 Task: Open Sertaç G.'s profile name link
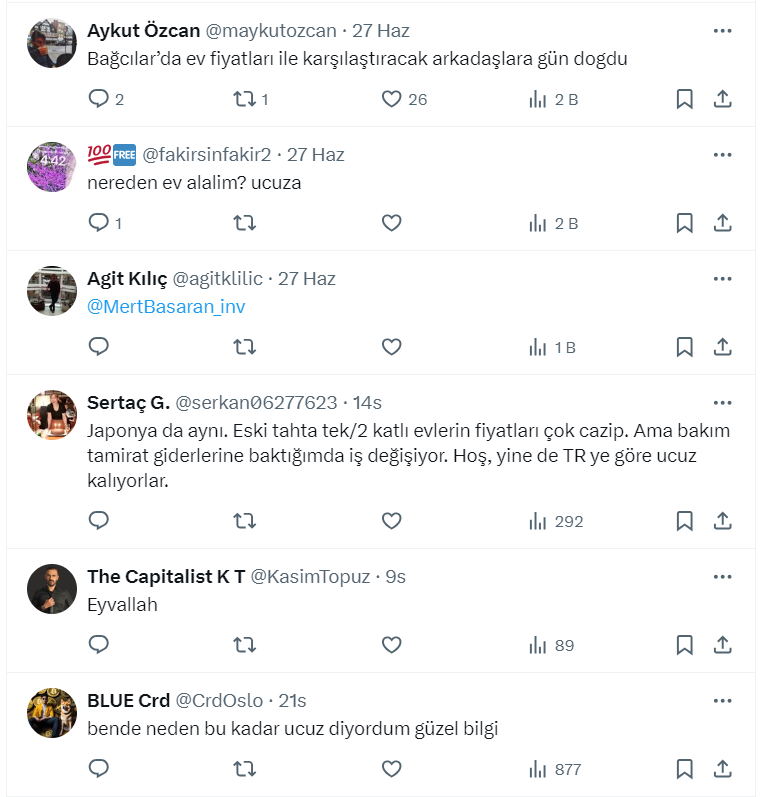point(128,402)
